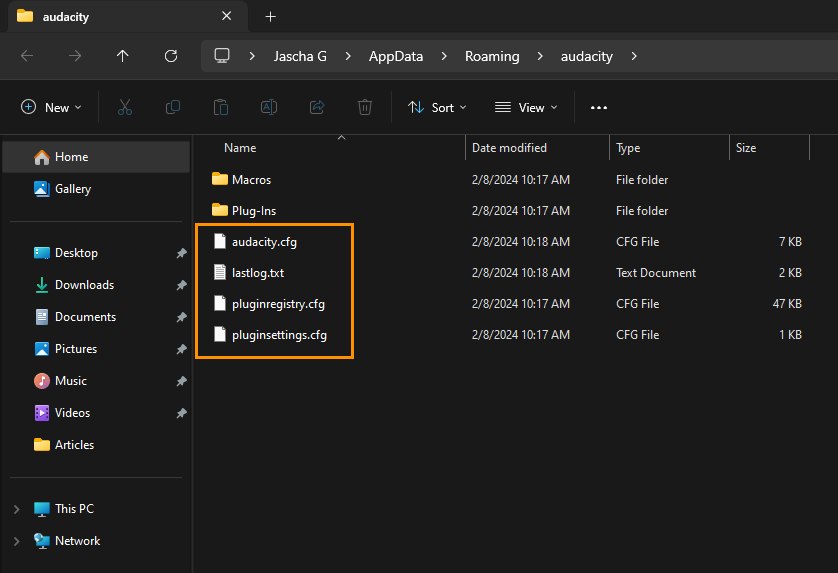Navigate to Roaming in breadcrumb
The width and height of the screenshot is (838, 573).
[x=492, y=56]
